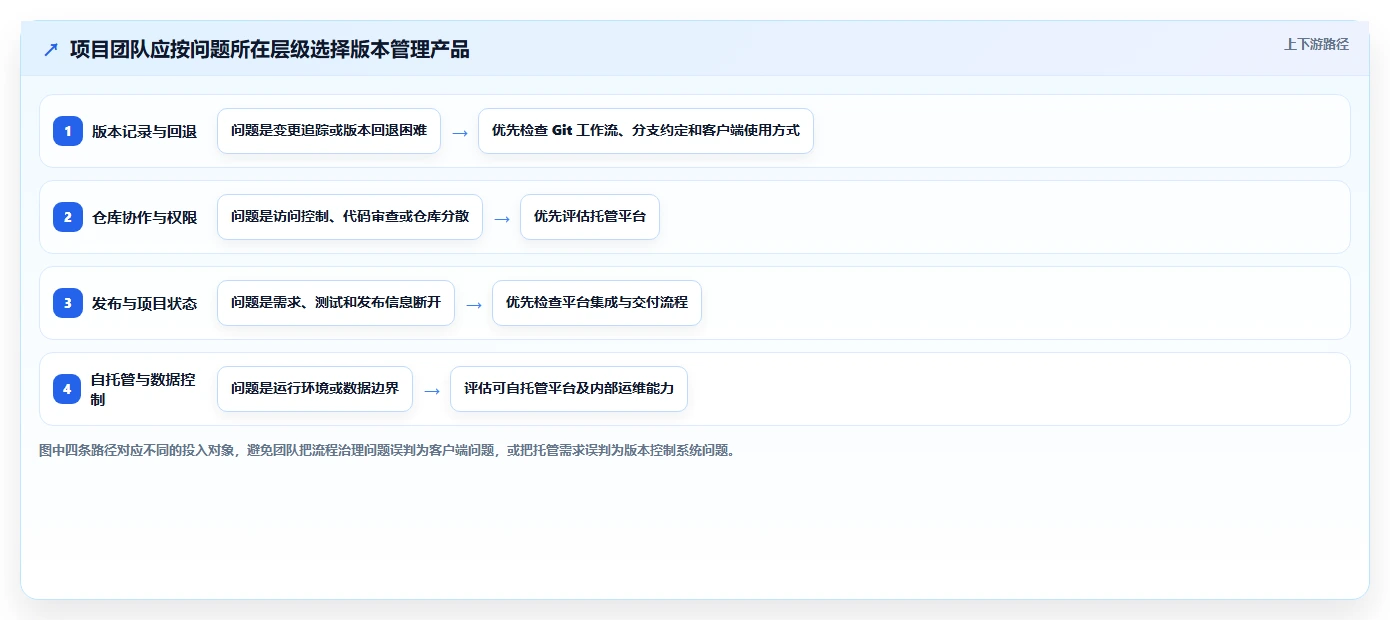
Task: Click the 优先评估托管平台 box
Action: tap(590, 217)
